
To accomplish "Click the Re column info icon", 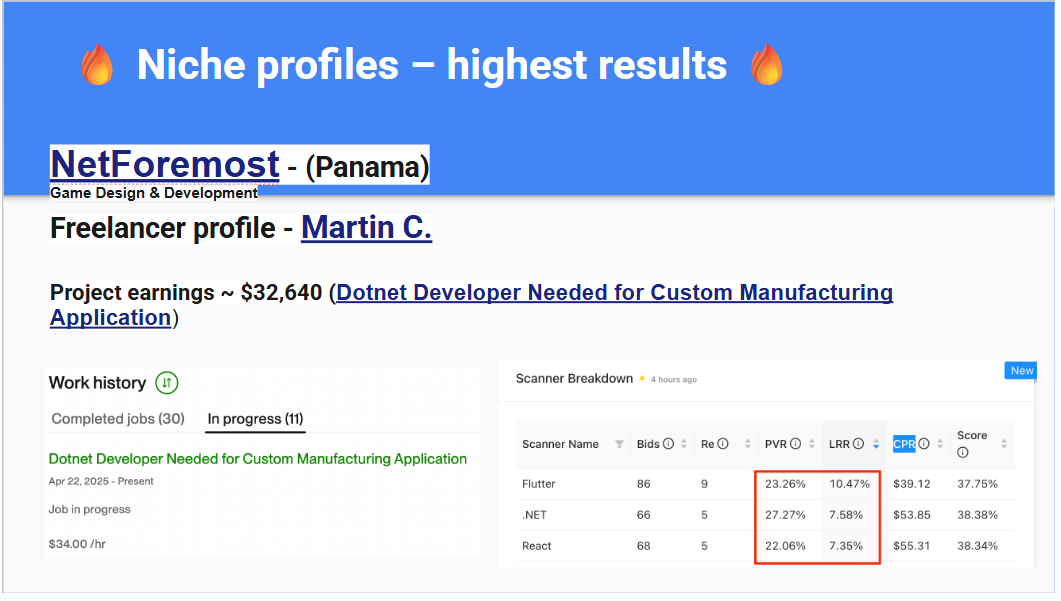I will coord(723,444).
